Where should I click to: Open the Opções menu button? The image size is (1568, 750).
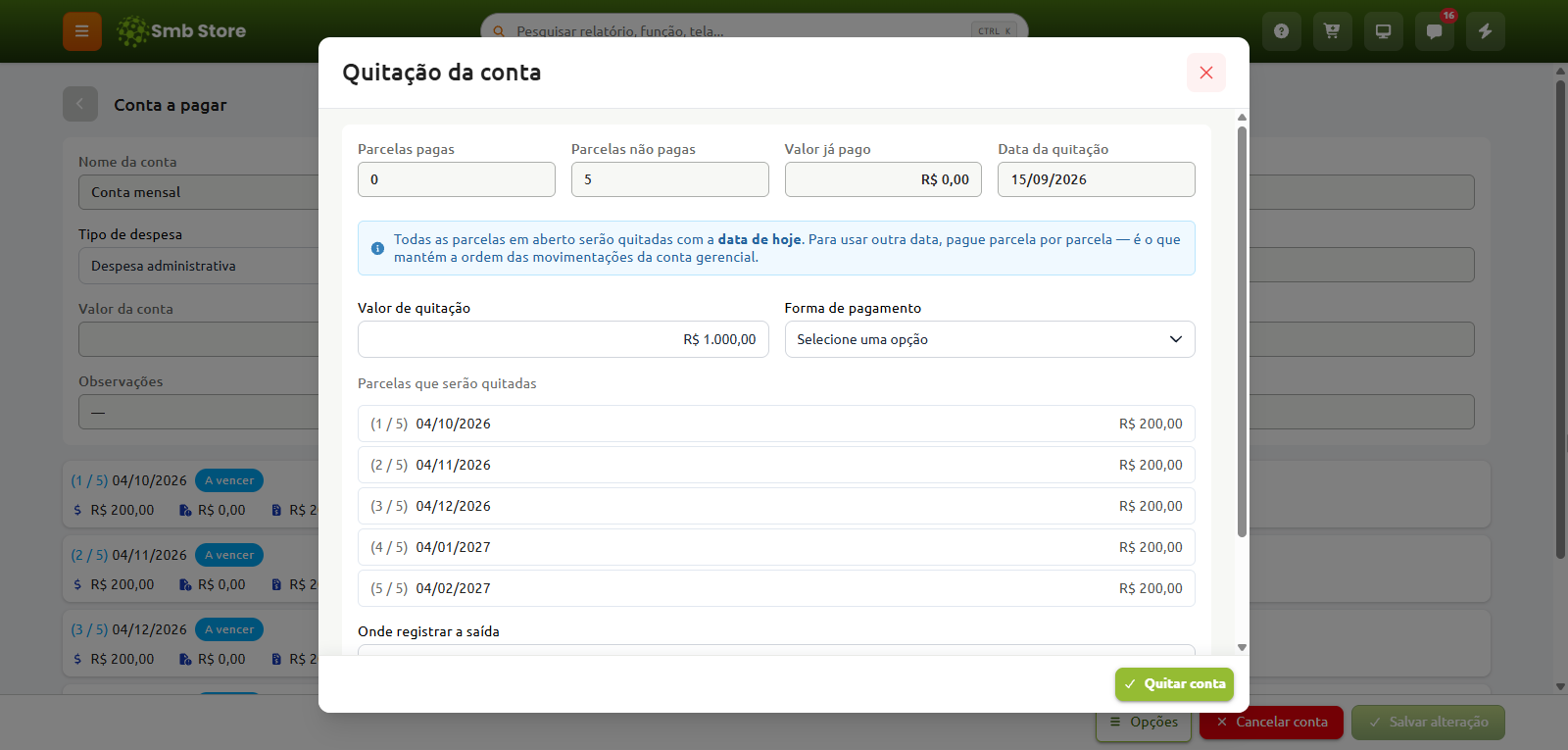pos(1144,723)
